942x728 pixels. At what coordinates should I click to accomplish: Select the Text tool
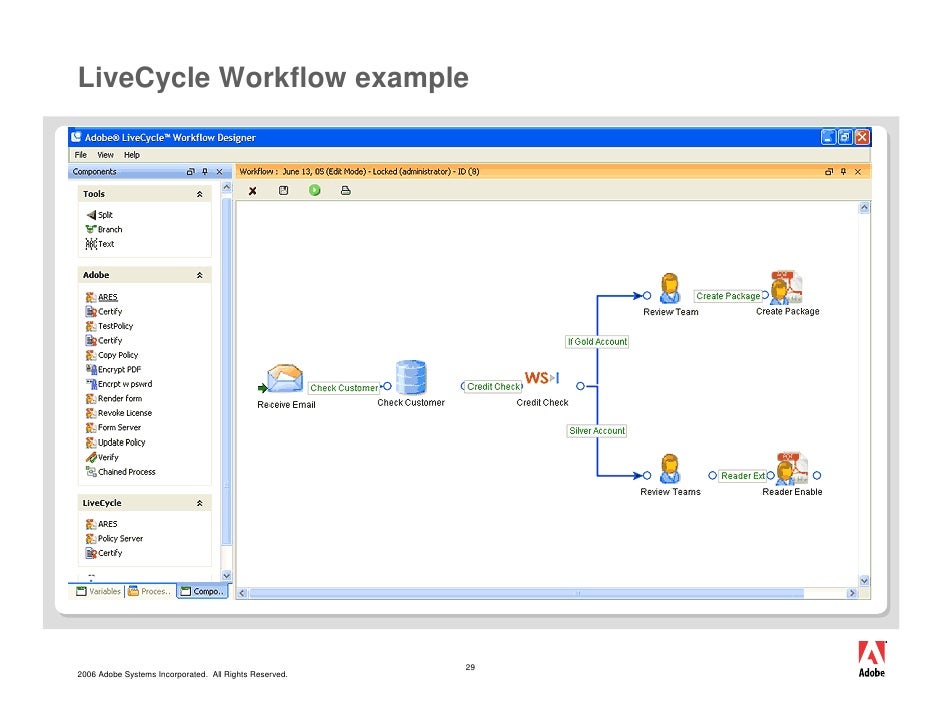100,244
